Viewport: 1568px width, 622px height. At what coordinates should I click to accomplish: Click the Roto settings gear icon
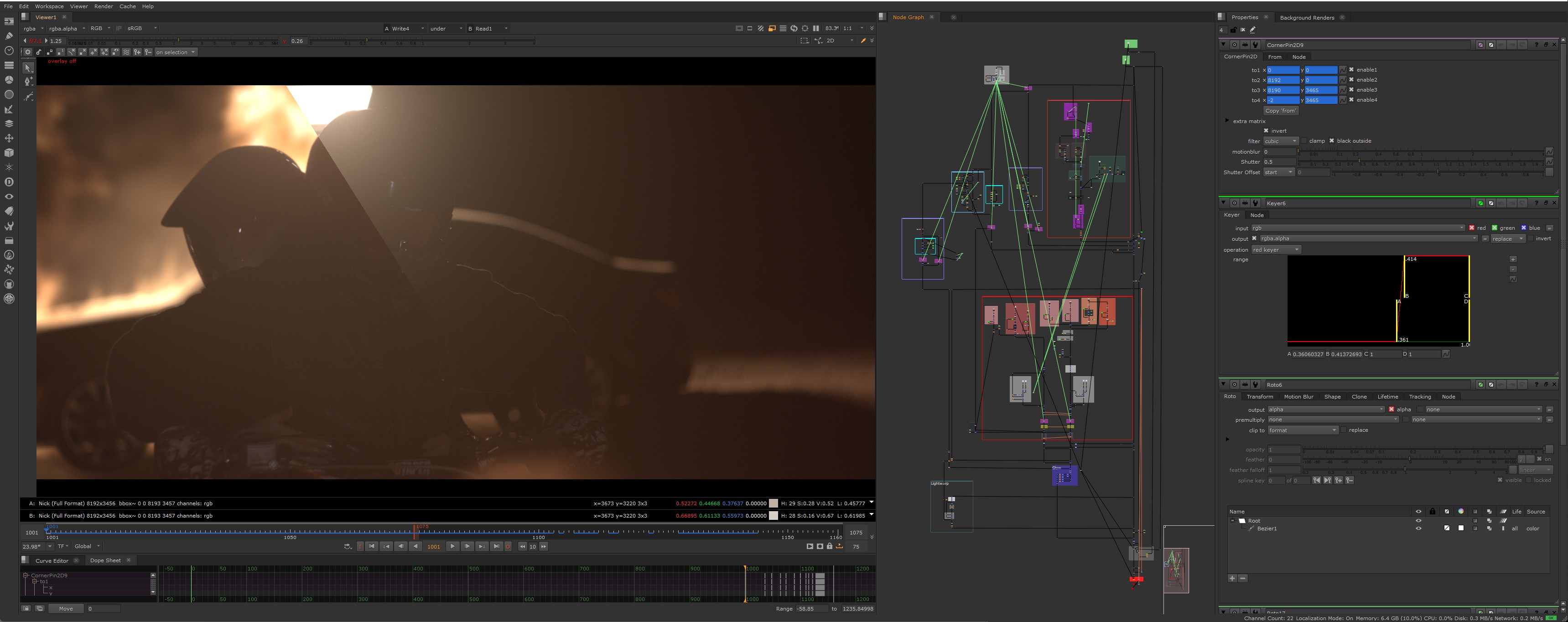tap(27, 52)
